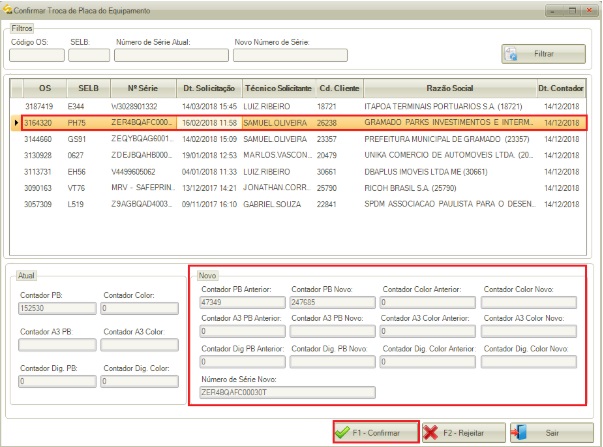
Task: Click the Filtrar button
Action: click(543, 54)
